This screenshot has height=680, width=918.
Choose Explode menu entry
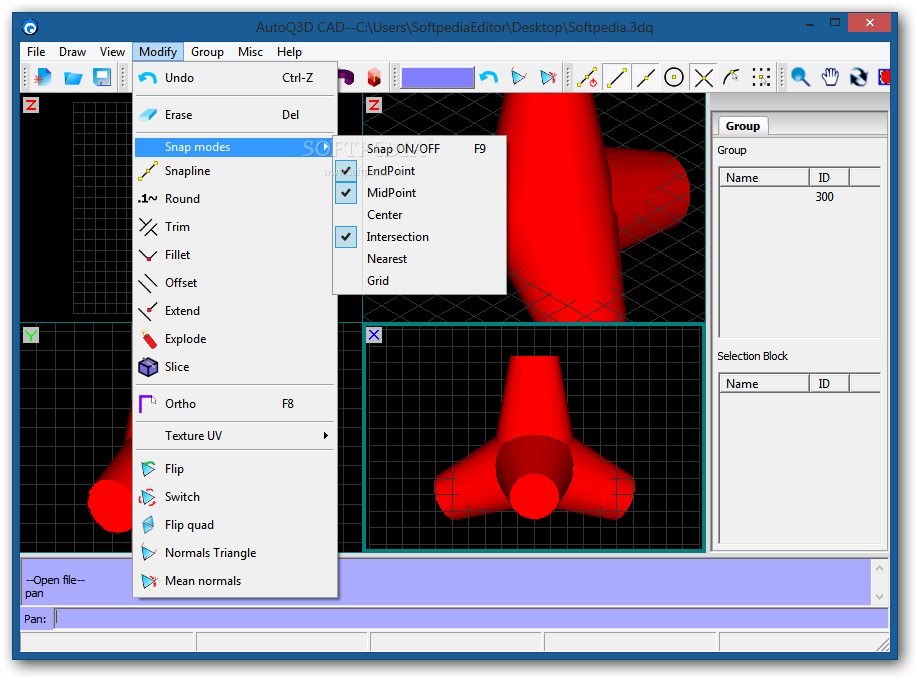tap(235, 339)
